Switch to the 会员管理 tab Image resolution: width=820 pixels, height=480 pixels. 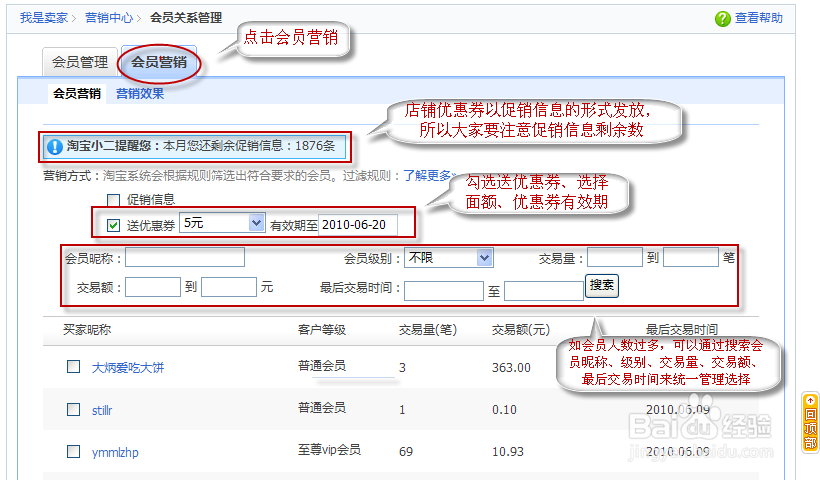click(80, 62)
